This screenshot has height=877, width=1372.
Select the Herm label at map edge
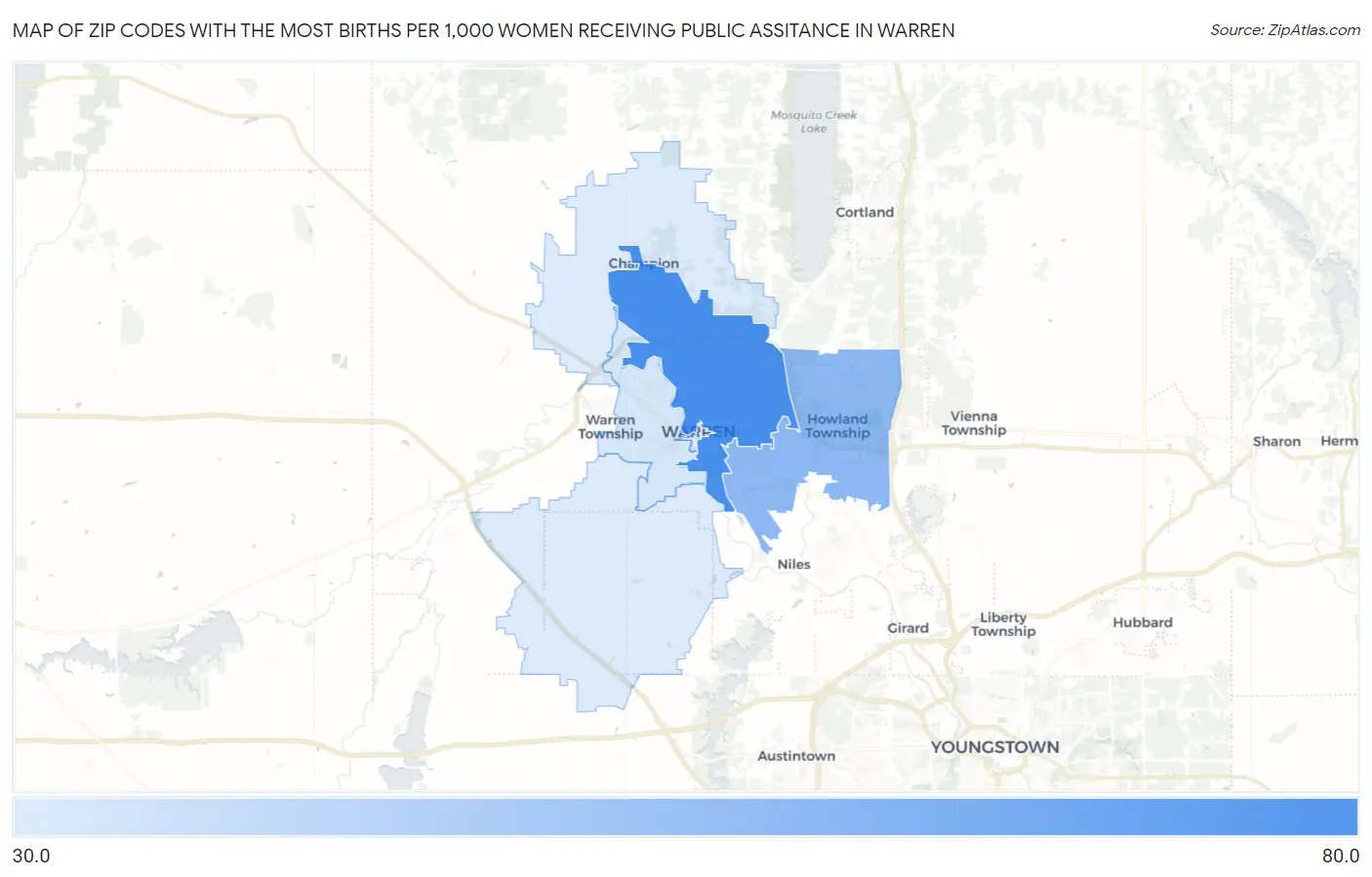(x=1339, y=441)
